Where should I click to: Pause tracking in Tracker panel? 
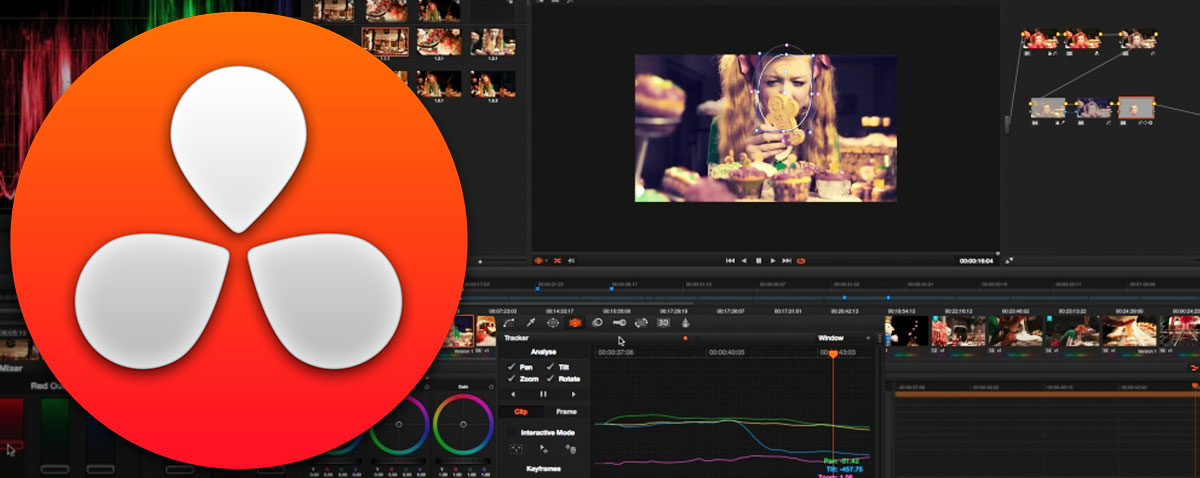click(x=543, y=394)
